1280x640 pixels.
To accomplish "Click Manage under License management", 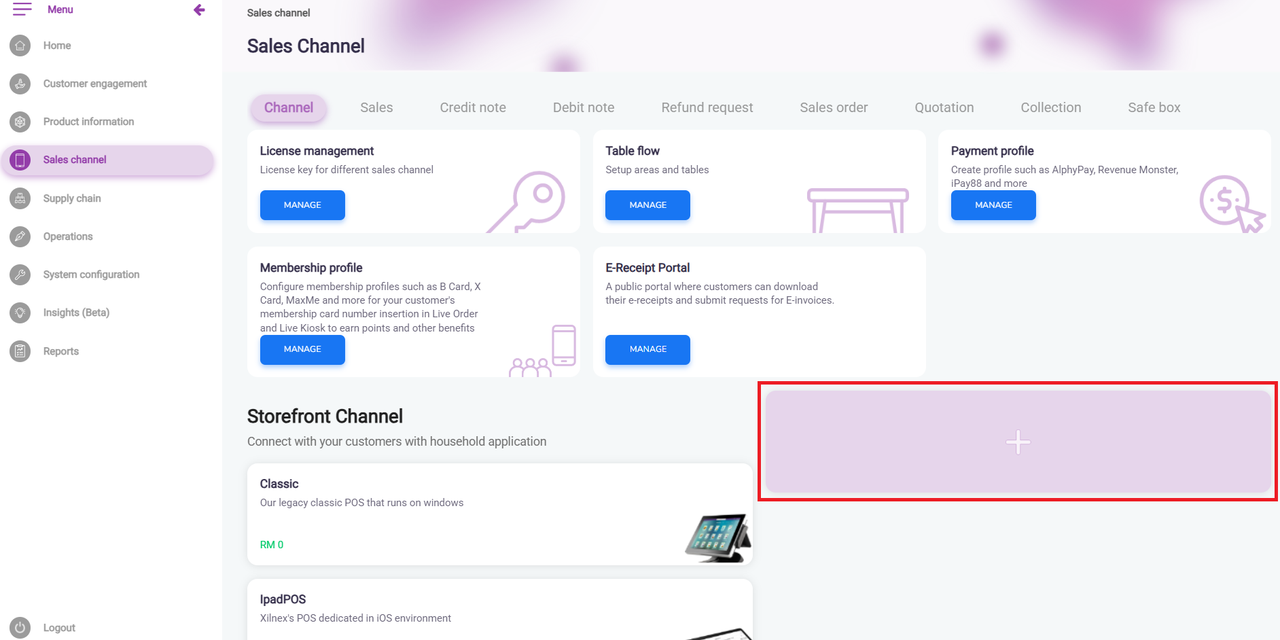I will tap(302, 205).
